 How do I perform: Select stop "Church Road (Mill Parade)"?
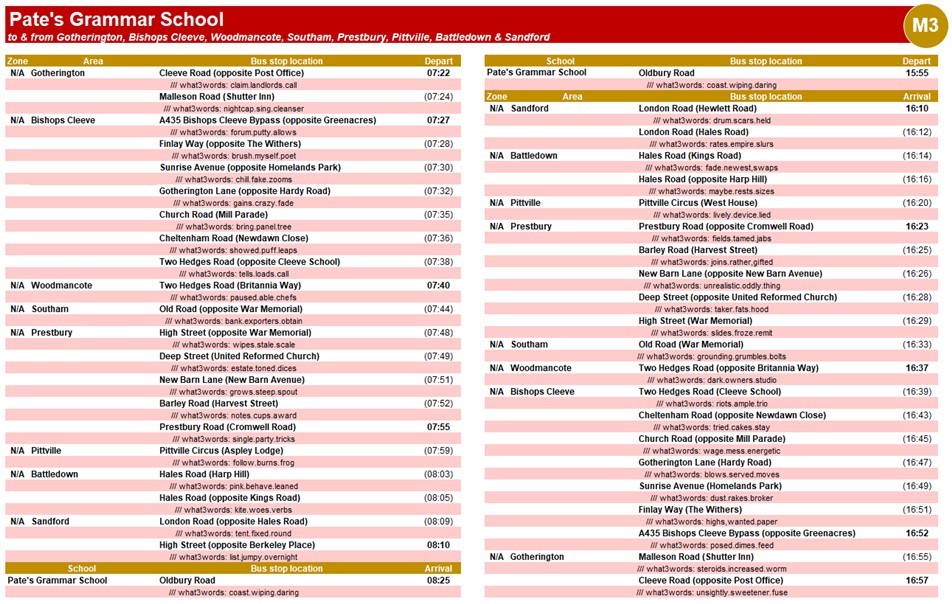pyautogui.click(x=214, y=215)
